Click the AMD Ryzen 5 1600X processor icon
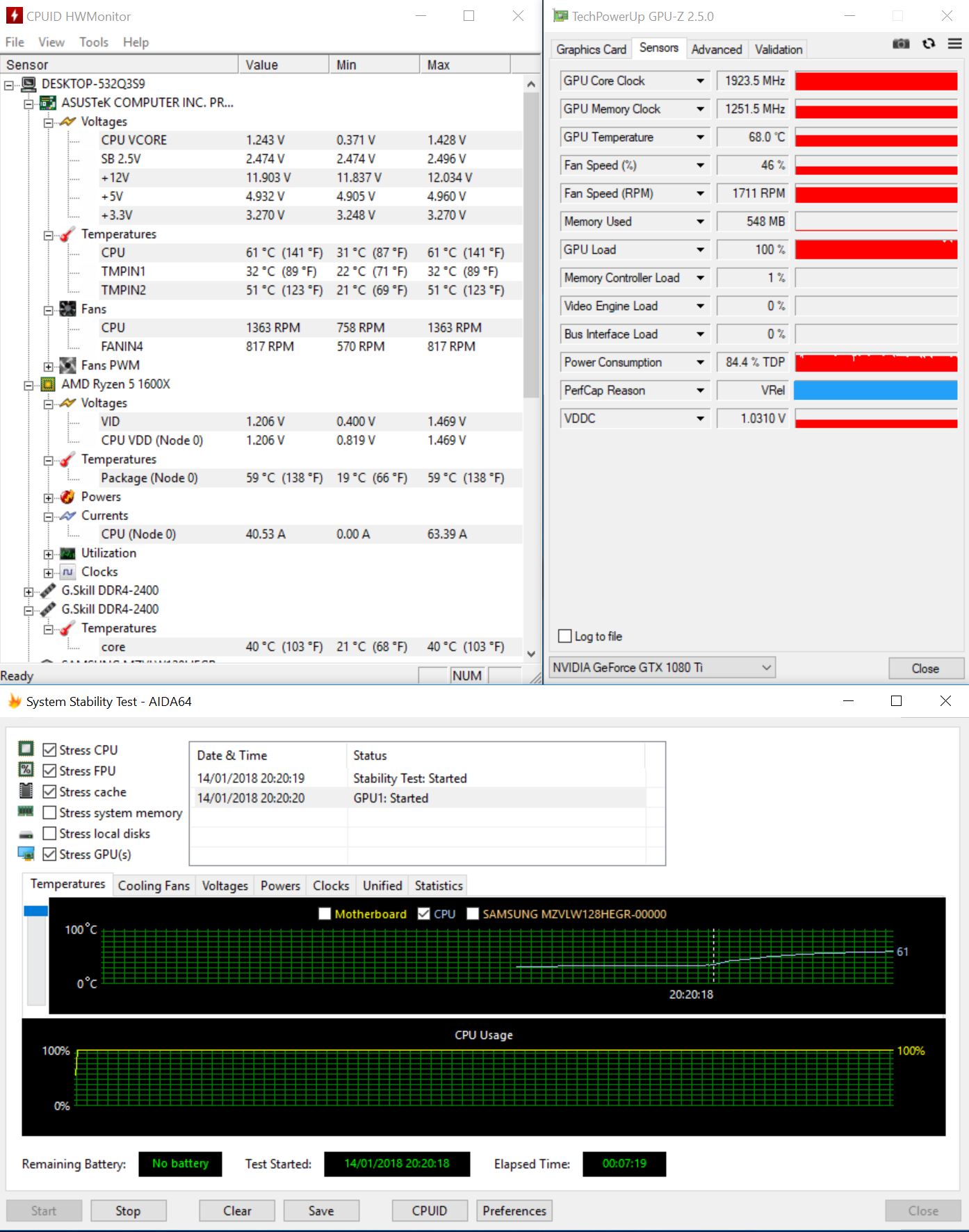Viewport: 969px width, 1232px height. (x=48, y=384)
